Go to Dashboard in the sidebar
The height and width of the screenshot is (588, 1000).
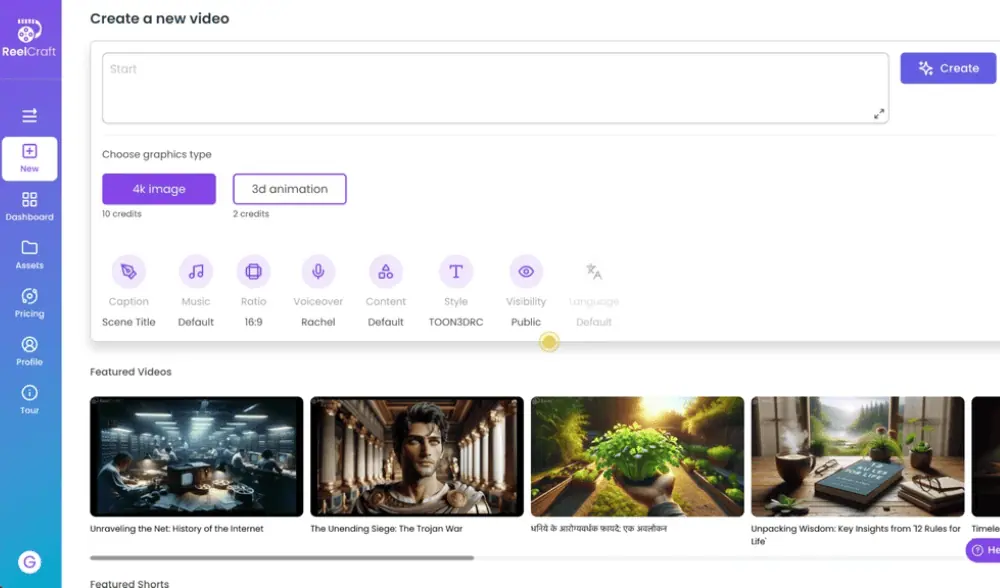tap(29, 206)
